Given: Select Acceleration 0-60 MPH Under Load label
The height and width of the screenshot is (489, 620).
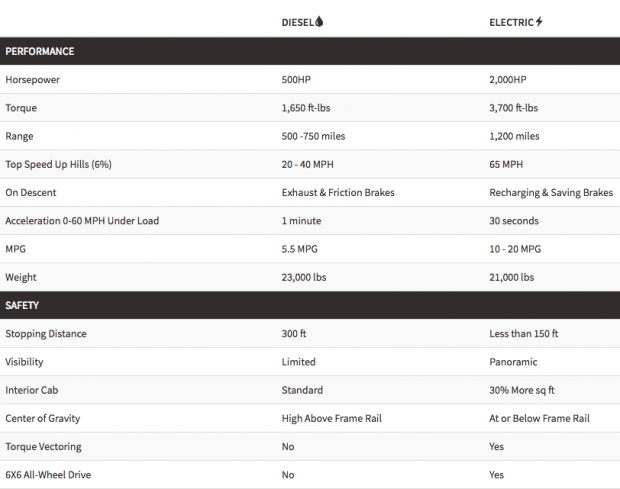Looking at the screenshot, I should (82, 221).
